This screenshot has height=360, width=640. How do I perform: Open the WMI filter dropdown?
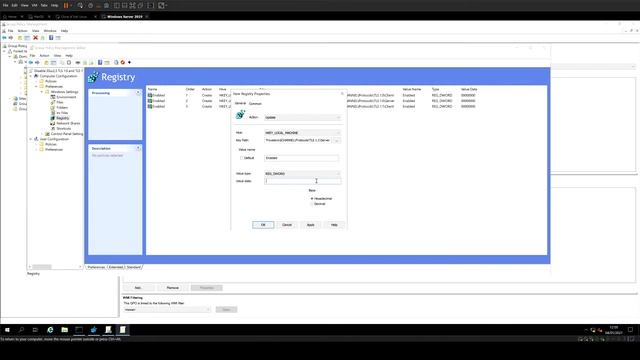pyautogui.click(x=167, y=310)
